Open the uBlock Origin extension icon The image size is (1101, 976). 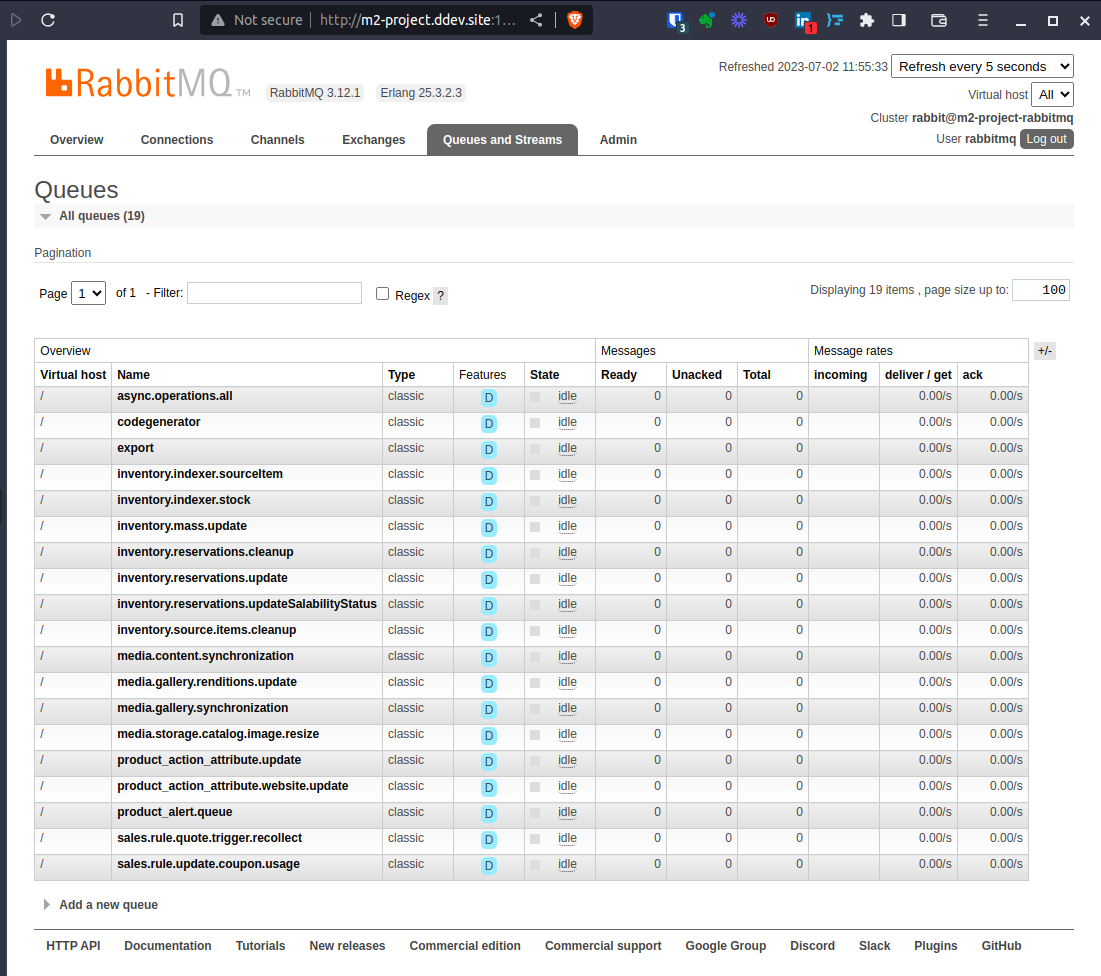(x=771, y=20)
